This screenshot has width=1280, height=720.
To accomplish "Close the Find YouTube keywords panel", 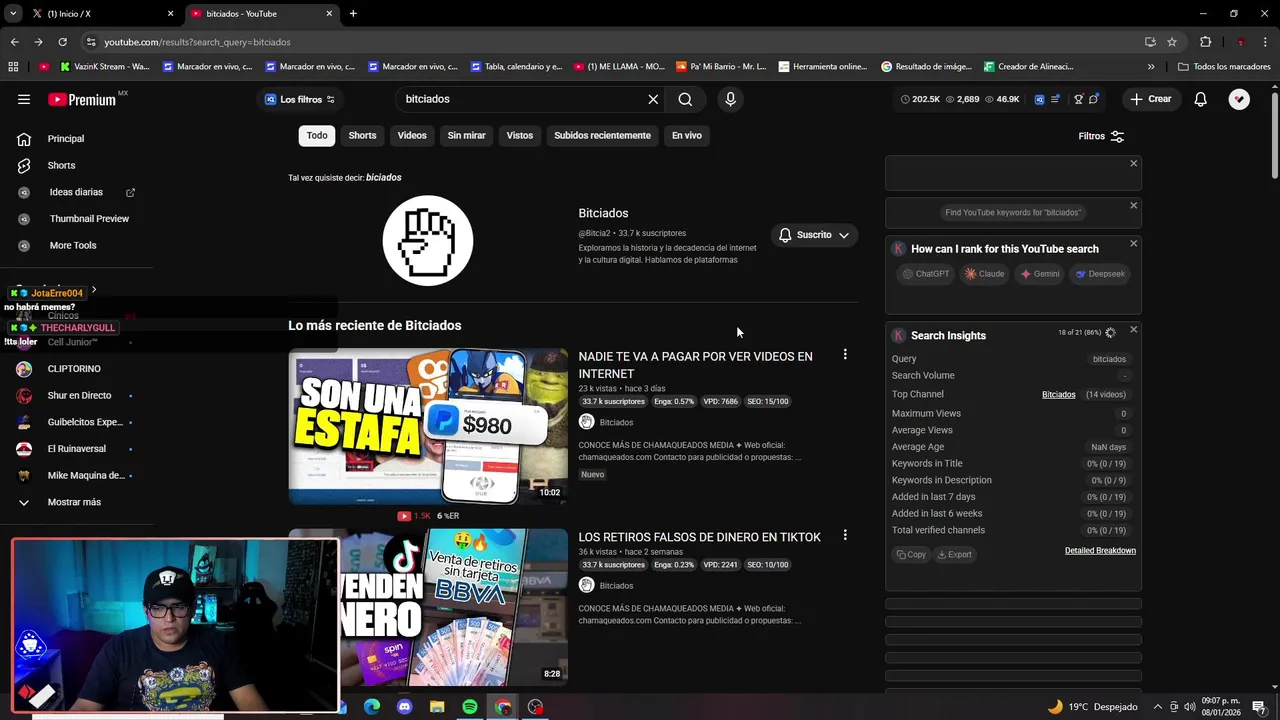I will pos(1133,205).
